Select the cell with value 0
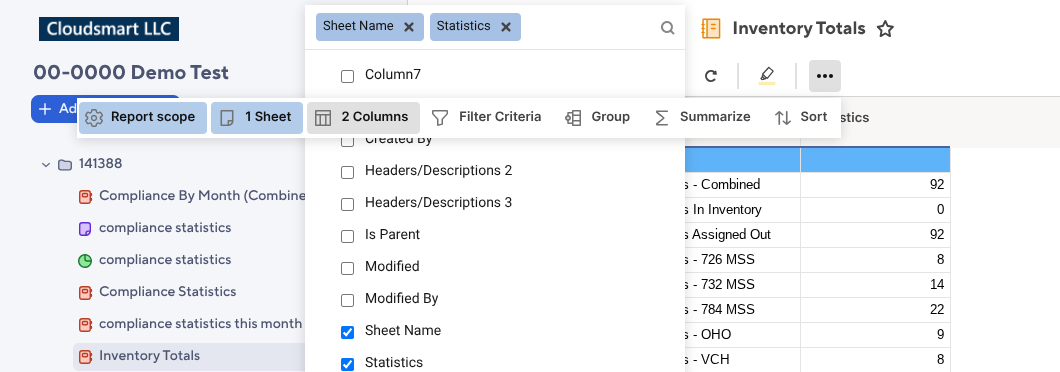 coord(875,210)
